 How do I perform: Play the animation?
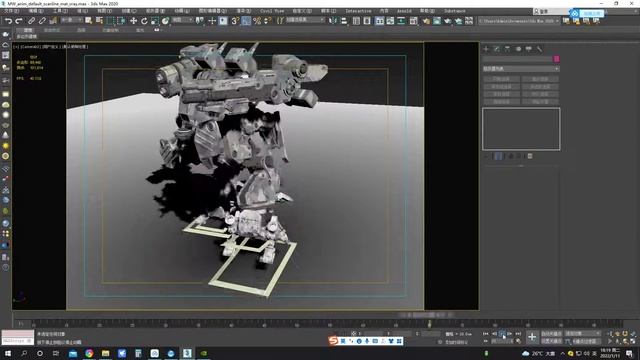502,334
